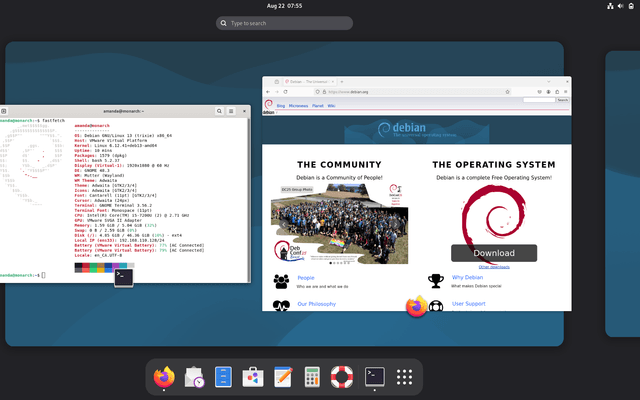Open the People link
Viewport: 640px width, 400px height.
coord(306,278)
